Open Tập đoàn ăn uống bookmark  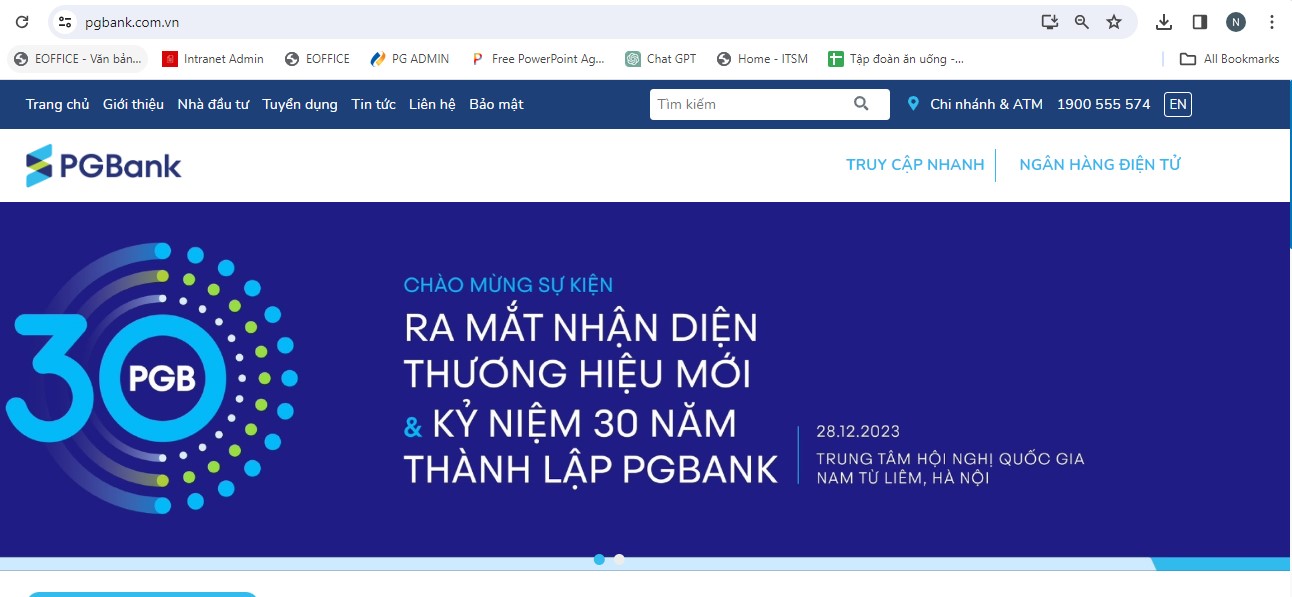click(896, 59)
